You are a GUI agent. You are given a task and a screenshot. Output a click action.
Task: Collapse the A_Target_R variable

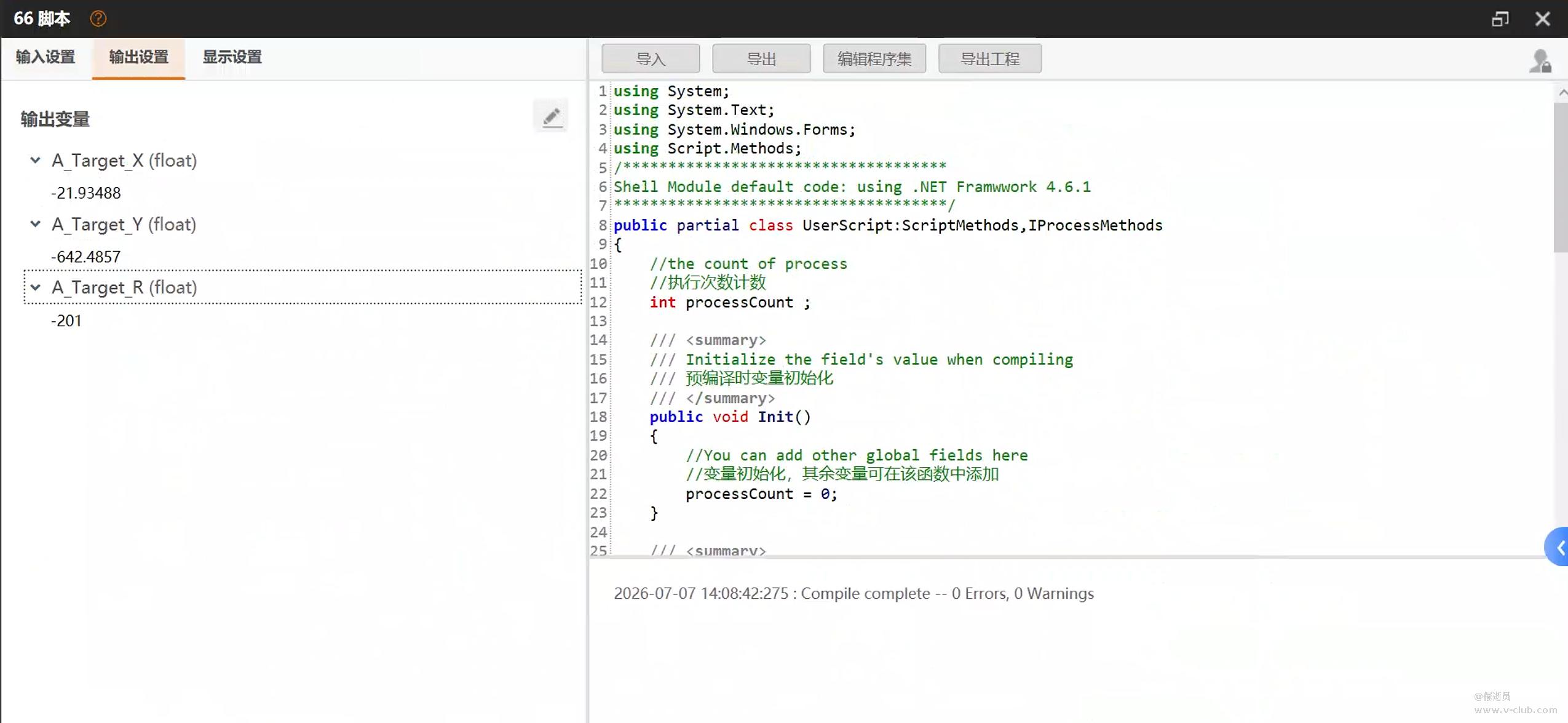point(36,287)
